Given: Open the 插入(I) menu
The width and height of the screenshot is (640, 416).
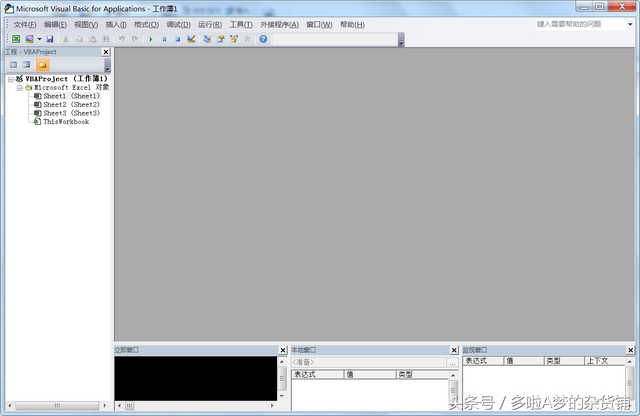Looking at the screenshot, I should (116, 25).
